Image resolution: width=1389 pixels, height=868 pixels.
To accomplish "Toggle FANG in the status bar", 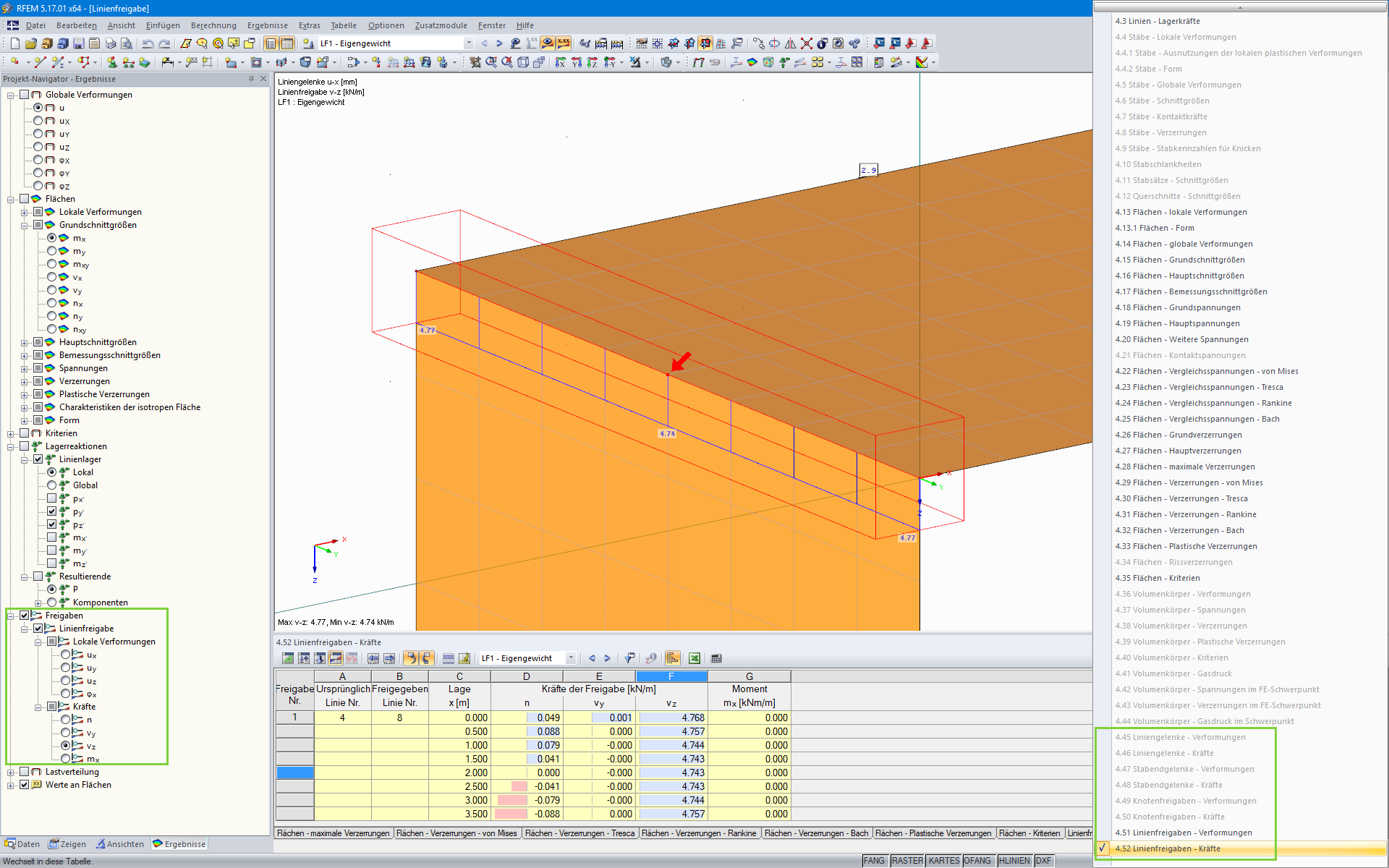I will 874,861.
